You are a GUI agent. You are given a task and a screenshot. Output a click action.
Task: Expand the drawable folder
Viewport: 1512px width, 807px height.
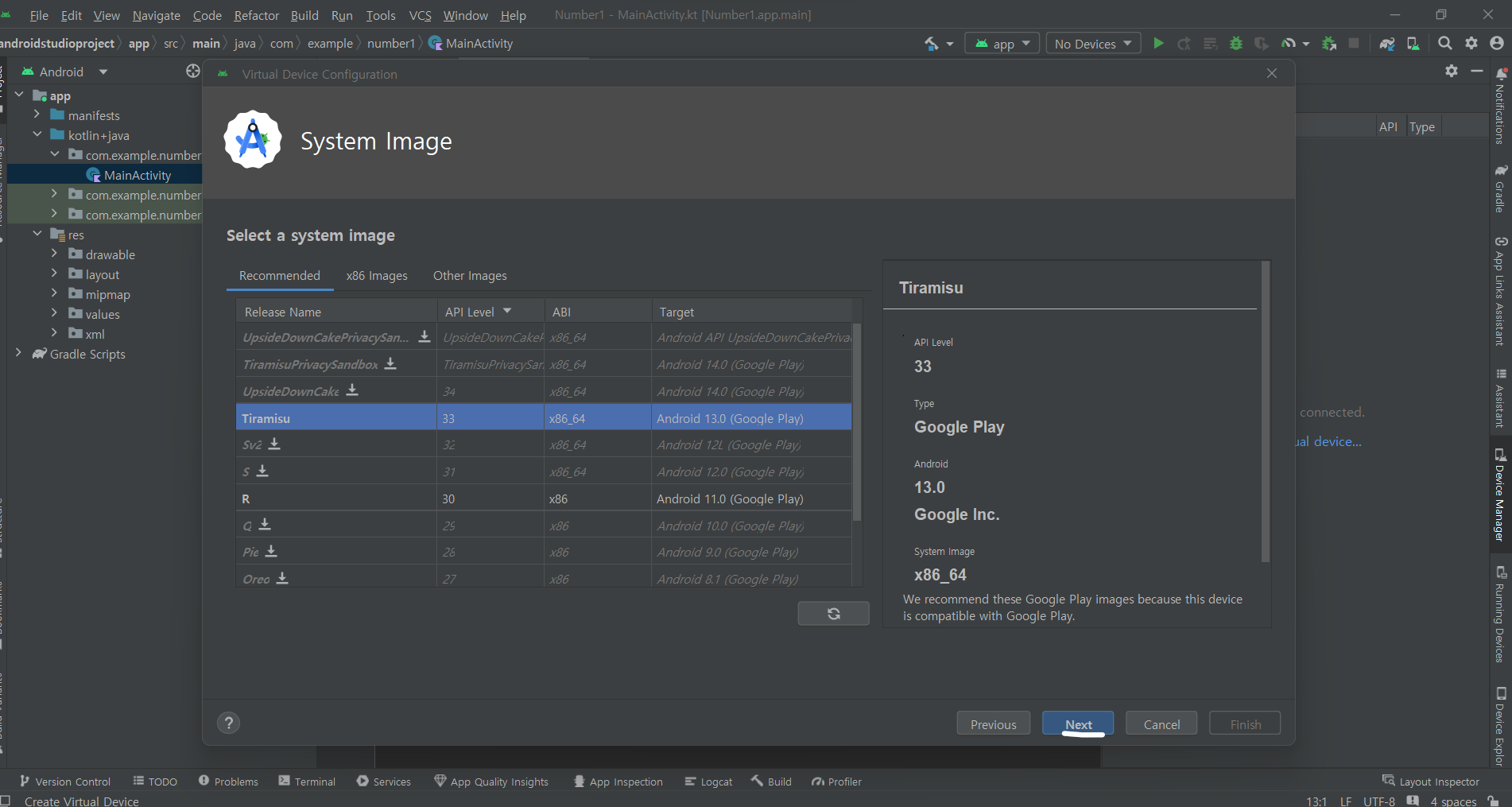(x=54, y=254)
